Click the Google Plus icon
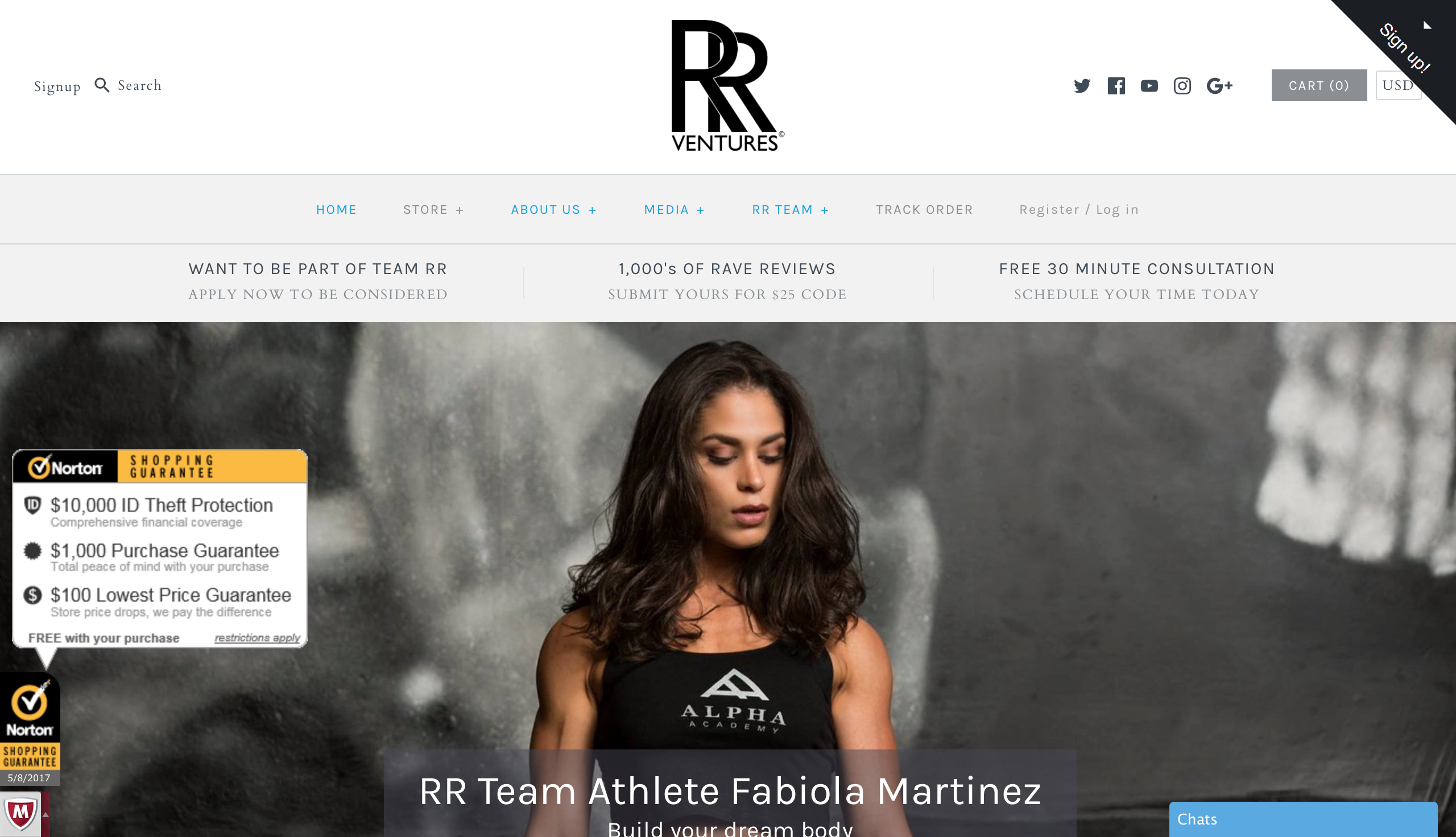 [x=1219, y=86]
